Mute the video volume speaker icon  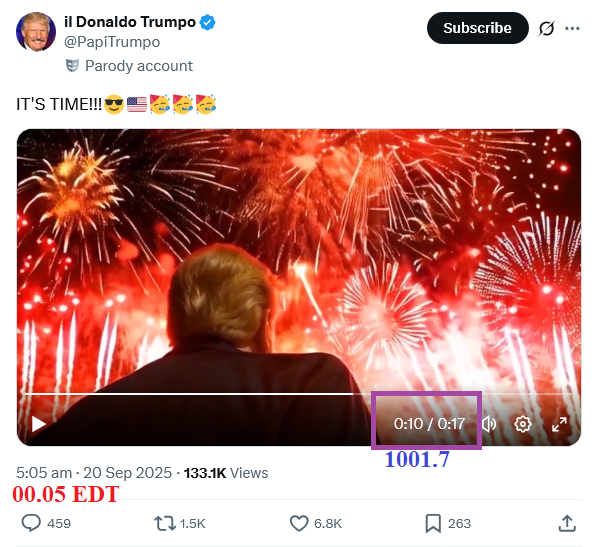tap(489, 424)
